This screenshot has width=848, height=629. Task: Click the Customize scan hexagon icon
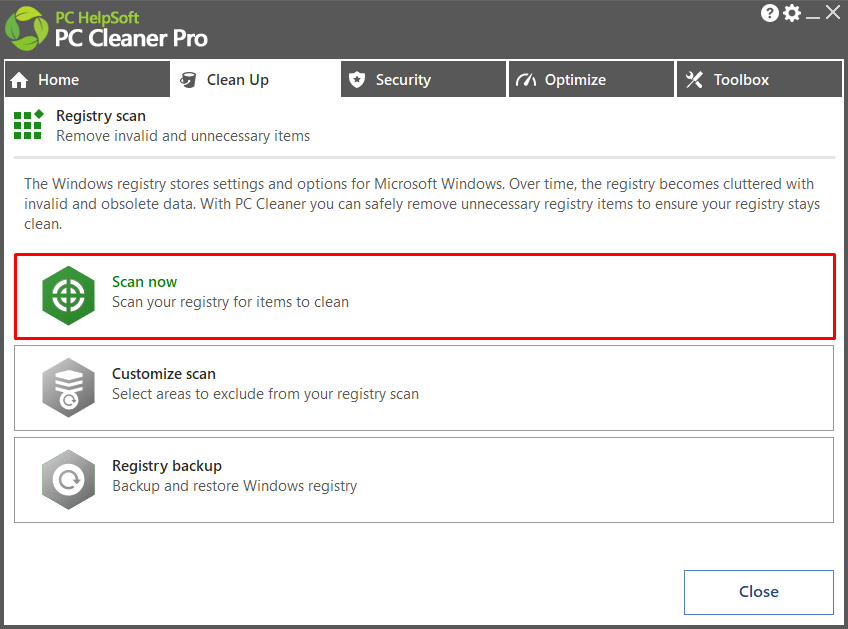[69, 387]
